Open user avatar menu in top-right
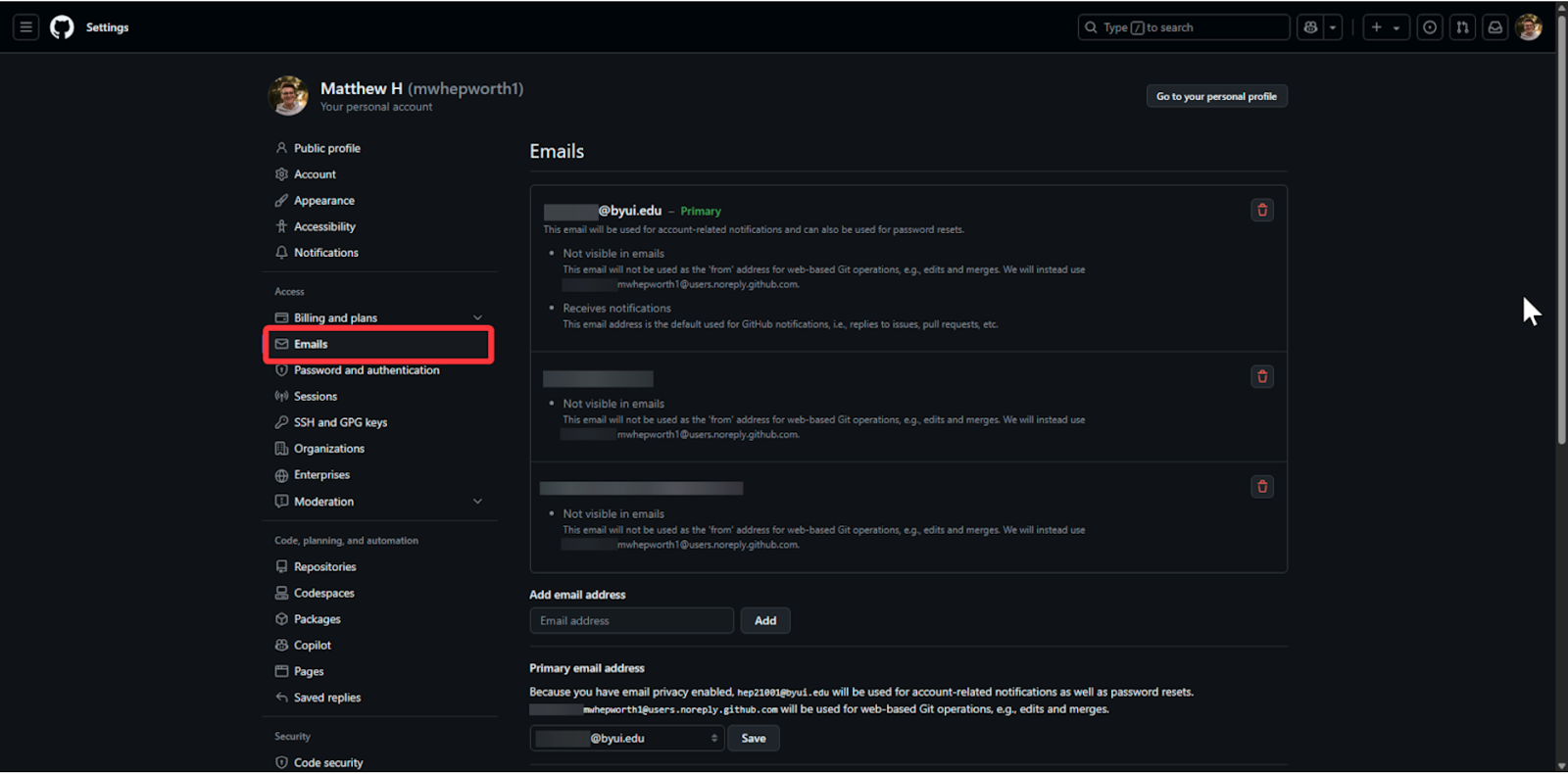The height and width of the screenshot is (774, 1568). click(x=1528, y=27)
